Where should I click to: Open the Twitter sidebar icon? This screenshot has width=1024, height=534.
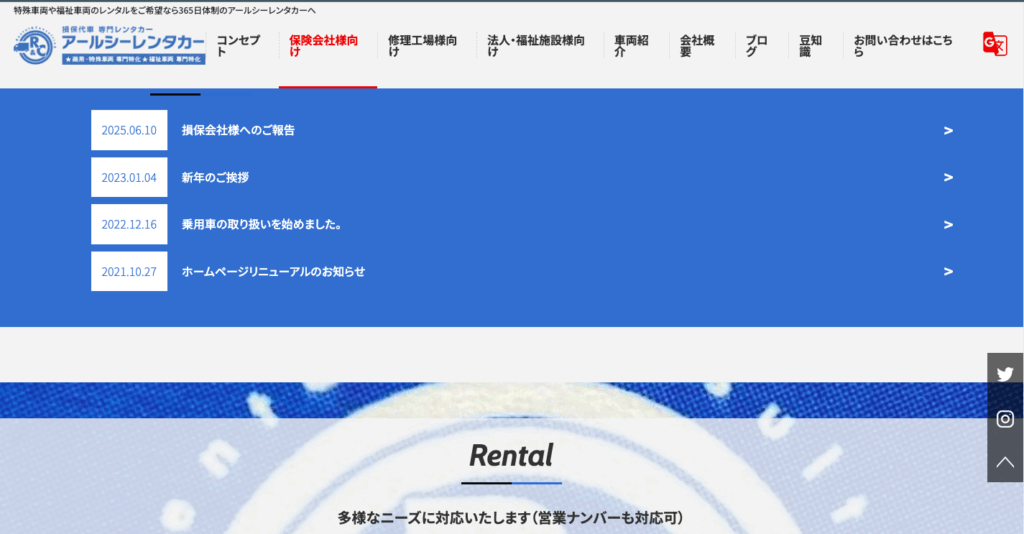pos(1005,374)
